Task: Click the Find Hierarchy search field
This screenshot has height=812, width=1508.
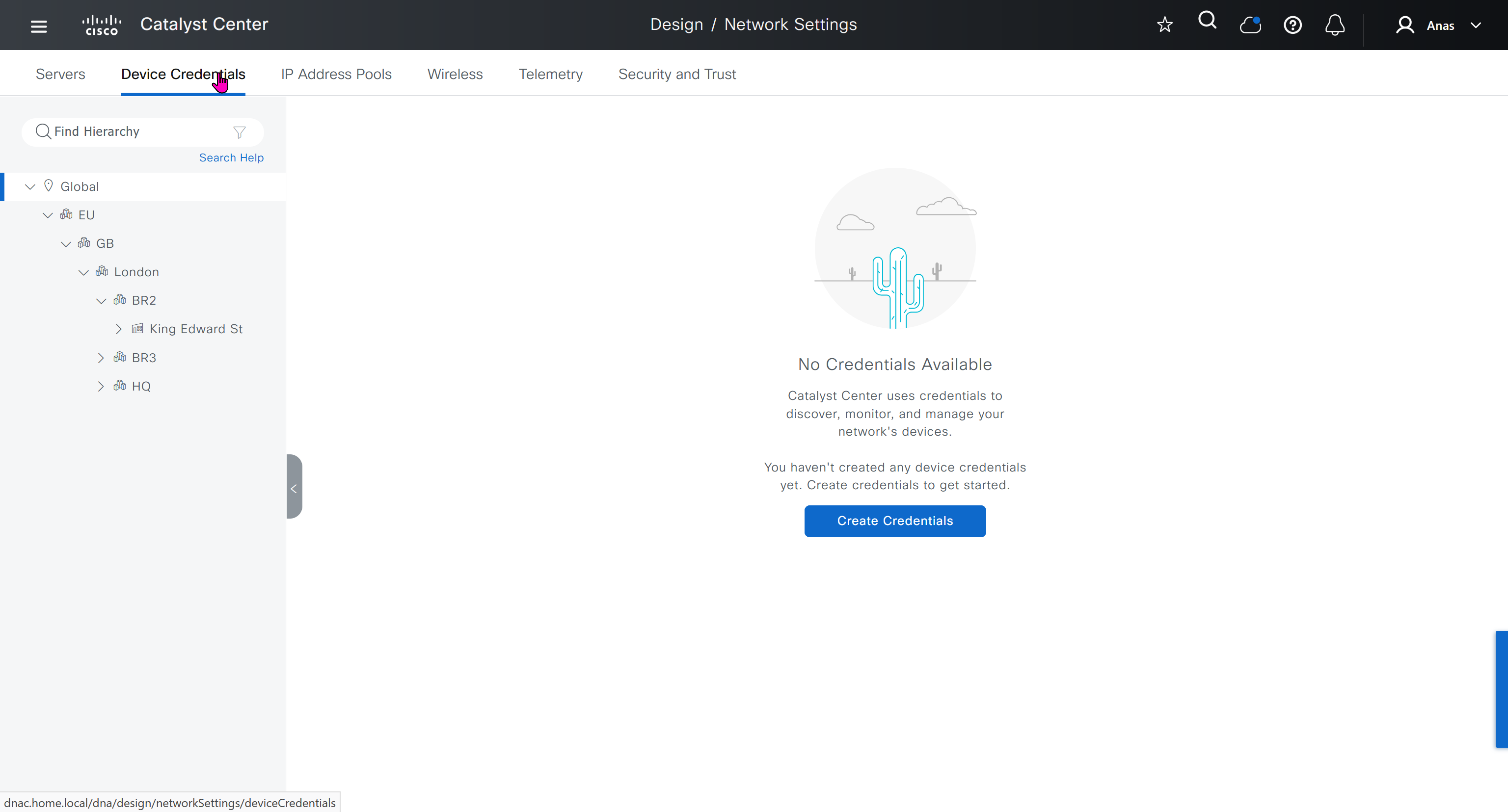Action: (x=135, y=131)
